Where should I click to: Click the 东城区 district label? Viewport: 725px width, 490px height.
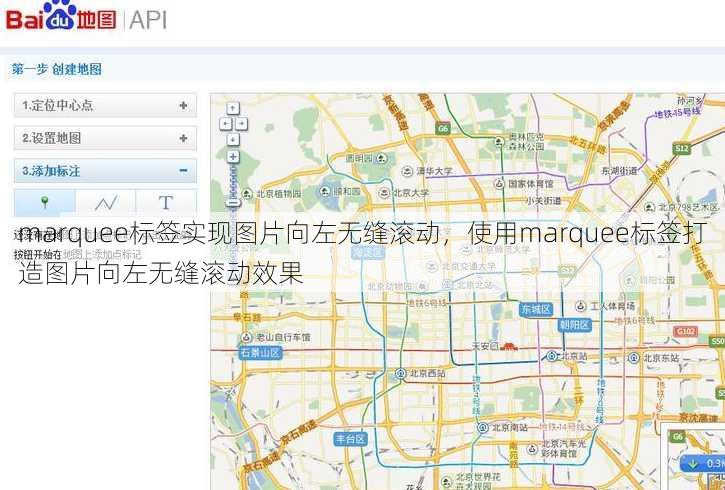coord(536,309)
